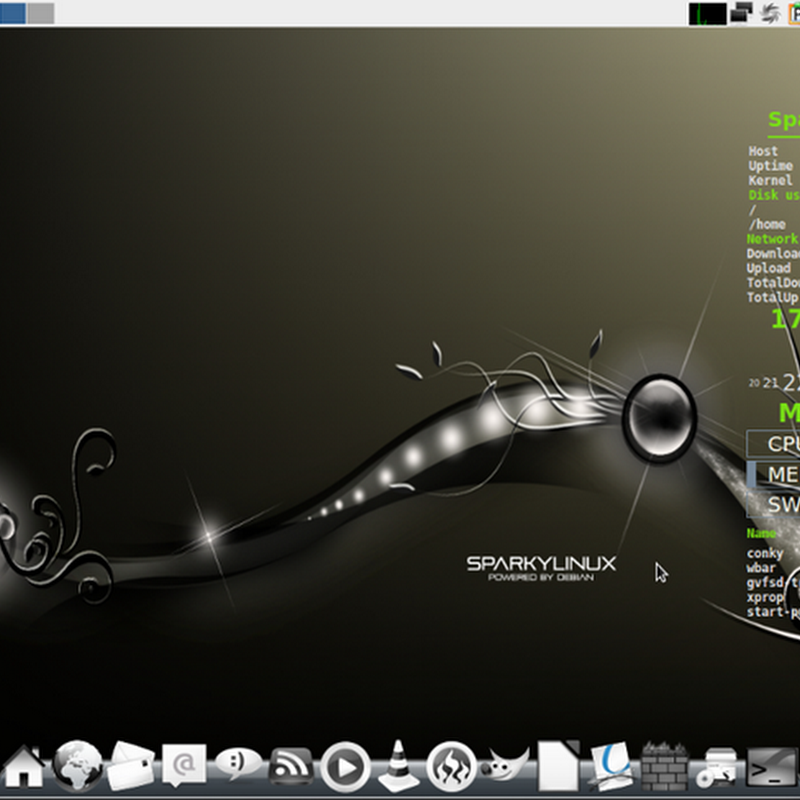Launch the printer and disc icon

tap(717, 767)
